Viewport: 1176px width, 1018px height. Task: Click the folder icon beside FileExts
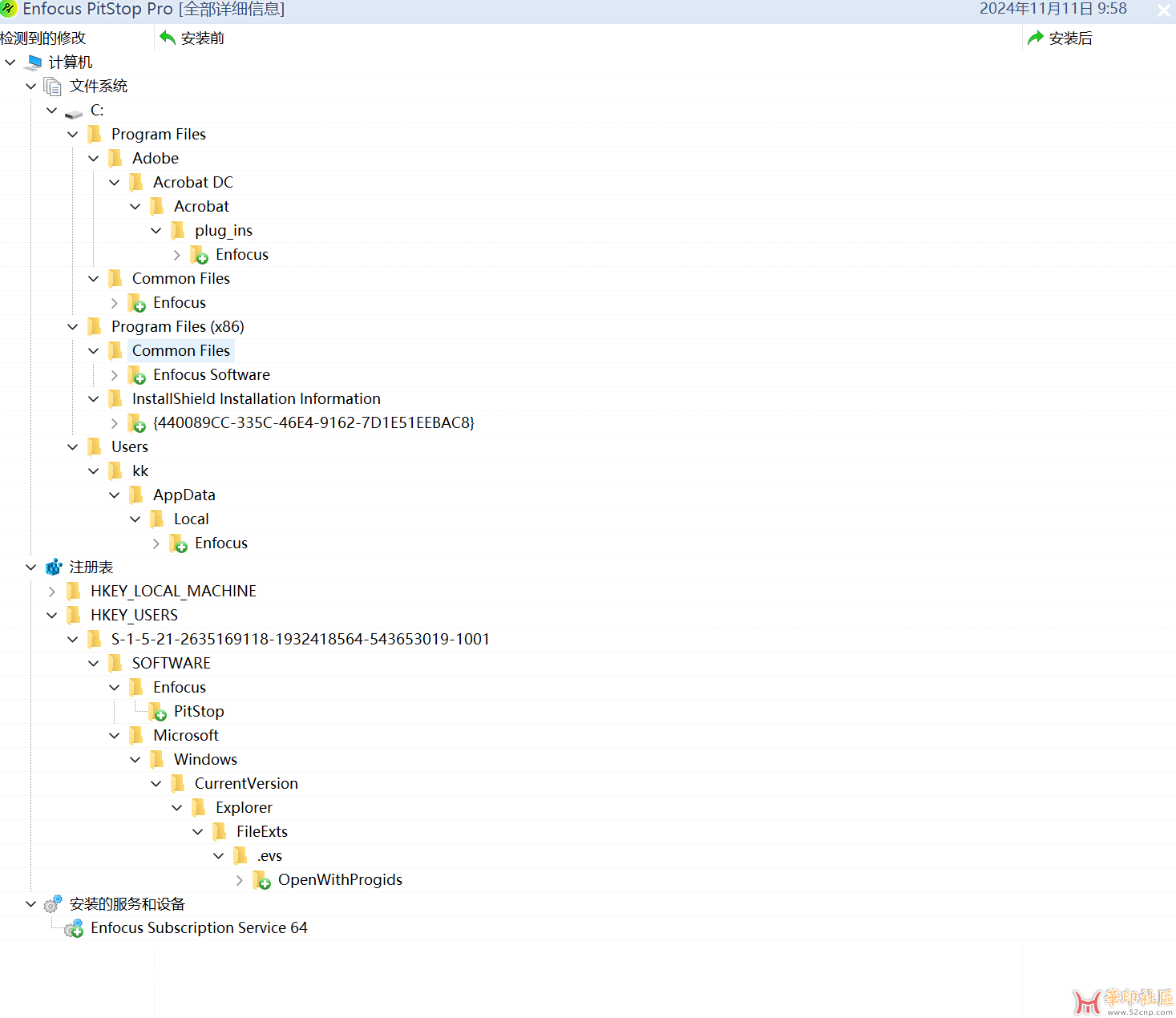click(x=220, y=831)
